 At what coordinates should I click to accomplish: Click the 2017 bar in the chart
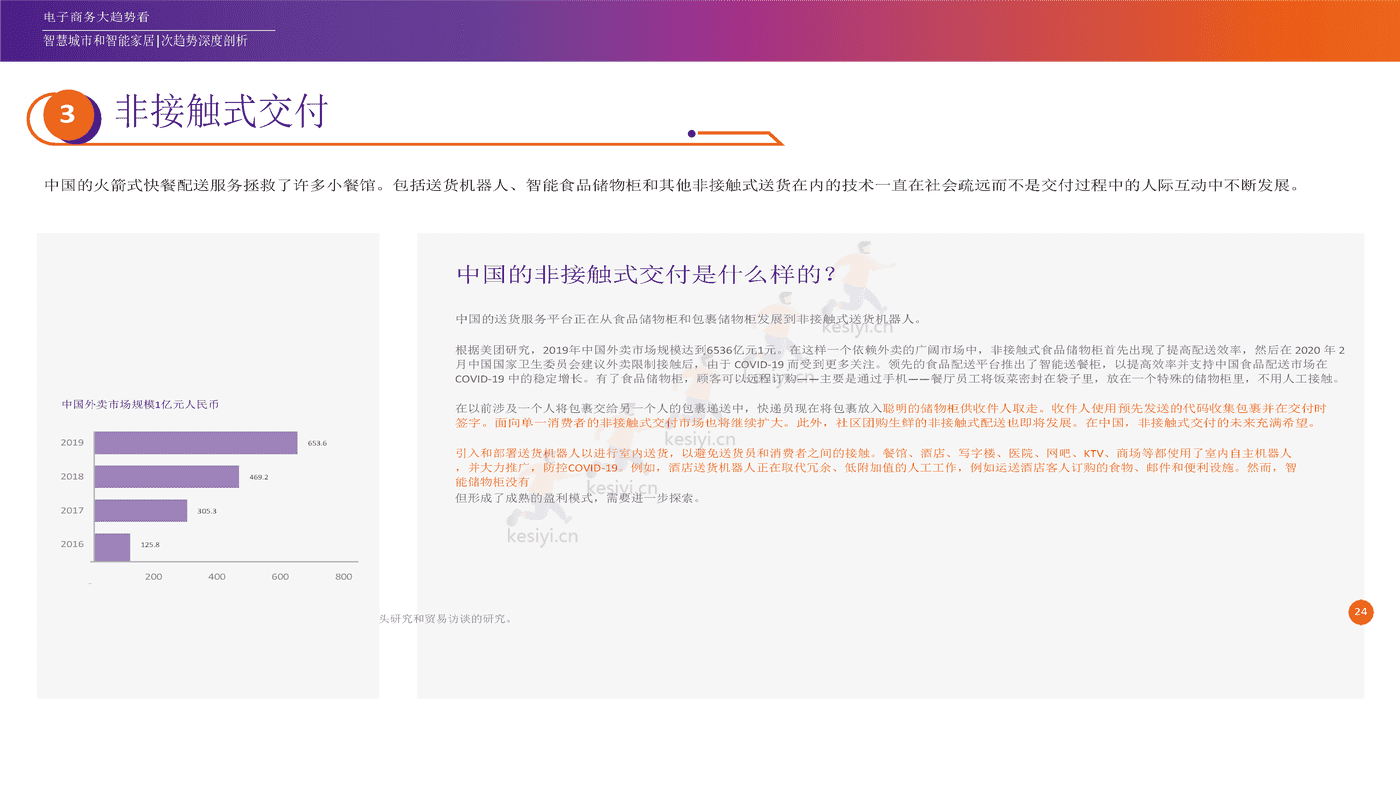(141, 510)
